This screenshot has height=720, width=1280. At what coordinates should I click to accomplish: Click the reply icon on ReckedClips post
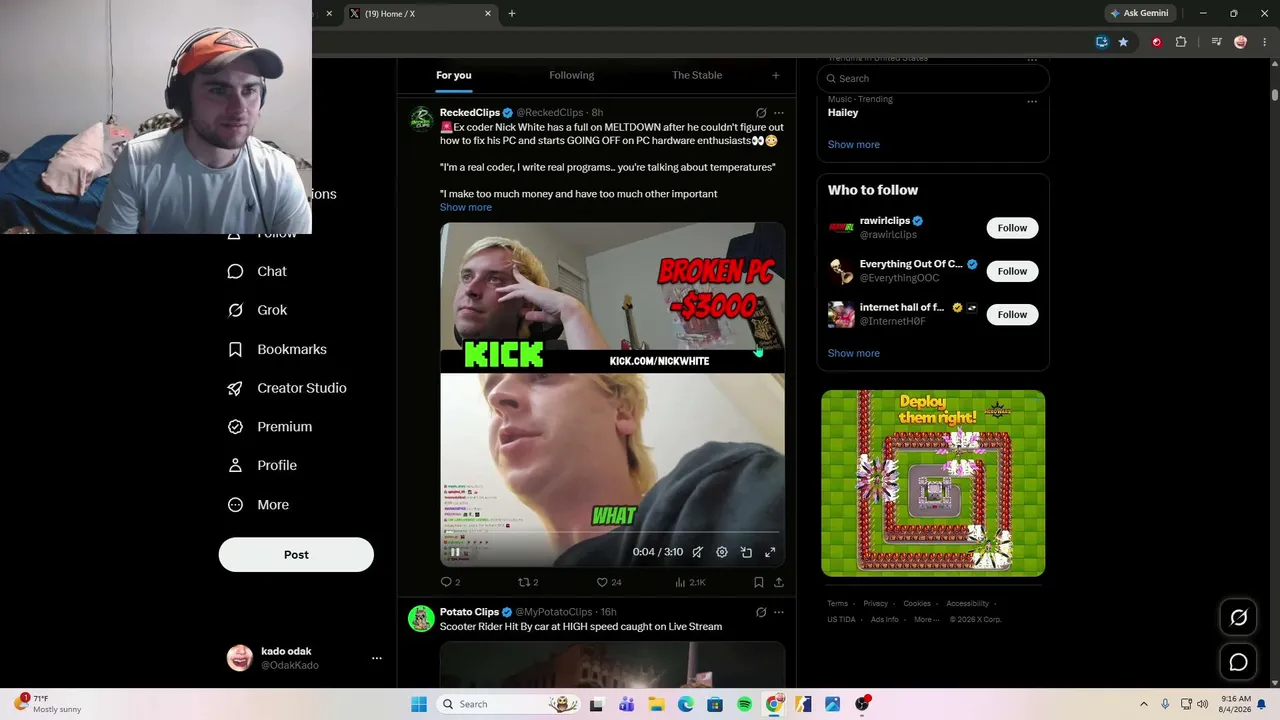(x=446, y=582)
